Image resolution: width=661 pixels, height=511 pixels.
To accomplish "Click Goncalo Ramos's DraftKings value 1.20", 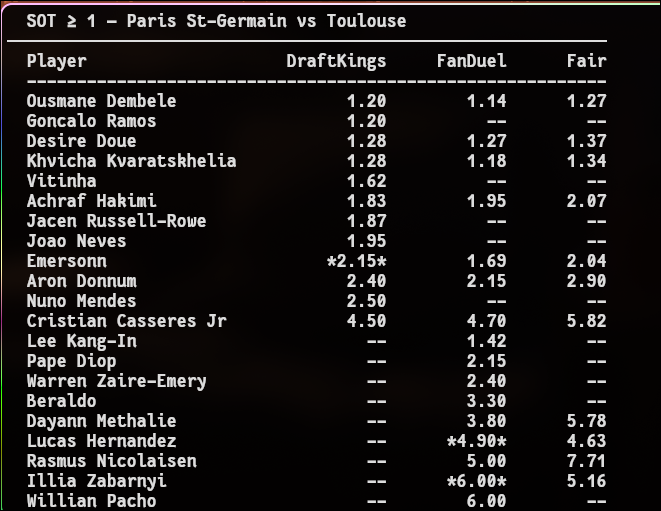I will [366, 121].
